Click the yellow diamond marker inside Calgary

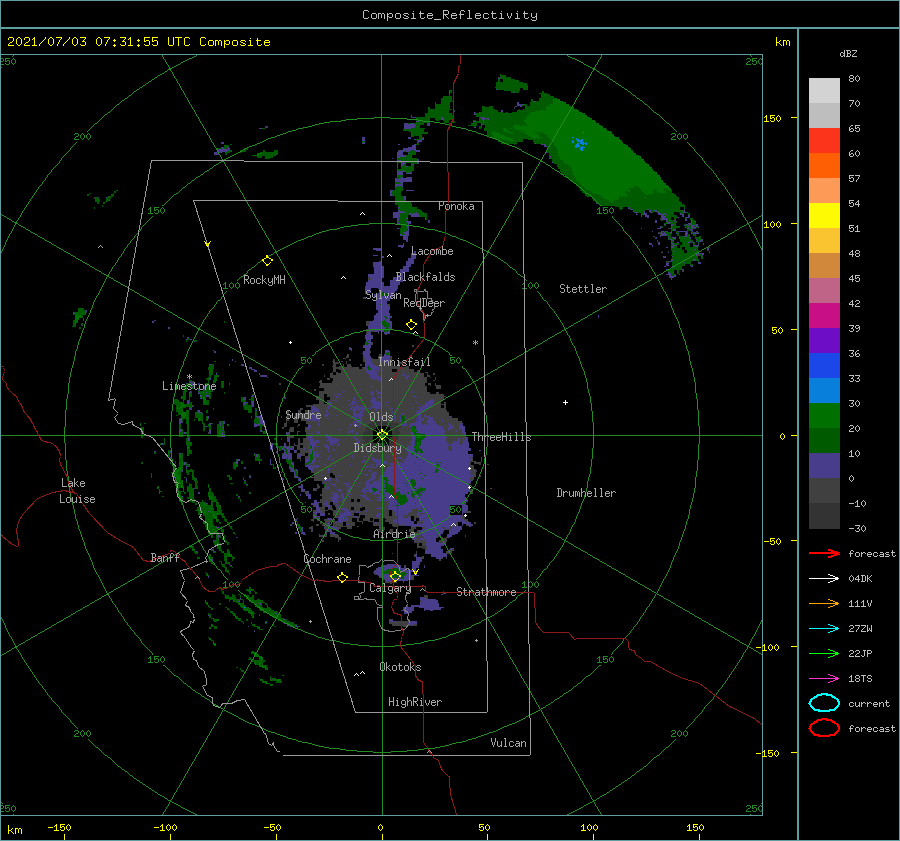pos(395,576)
